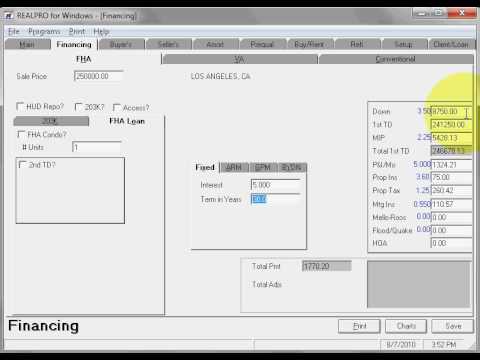Switch to the ARM tab
The height and width of the screenshot is (360, 480).
234,167
